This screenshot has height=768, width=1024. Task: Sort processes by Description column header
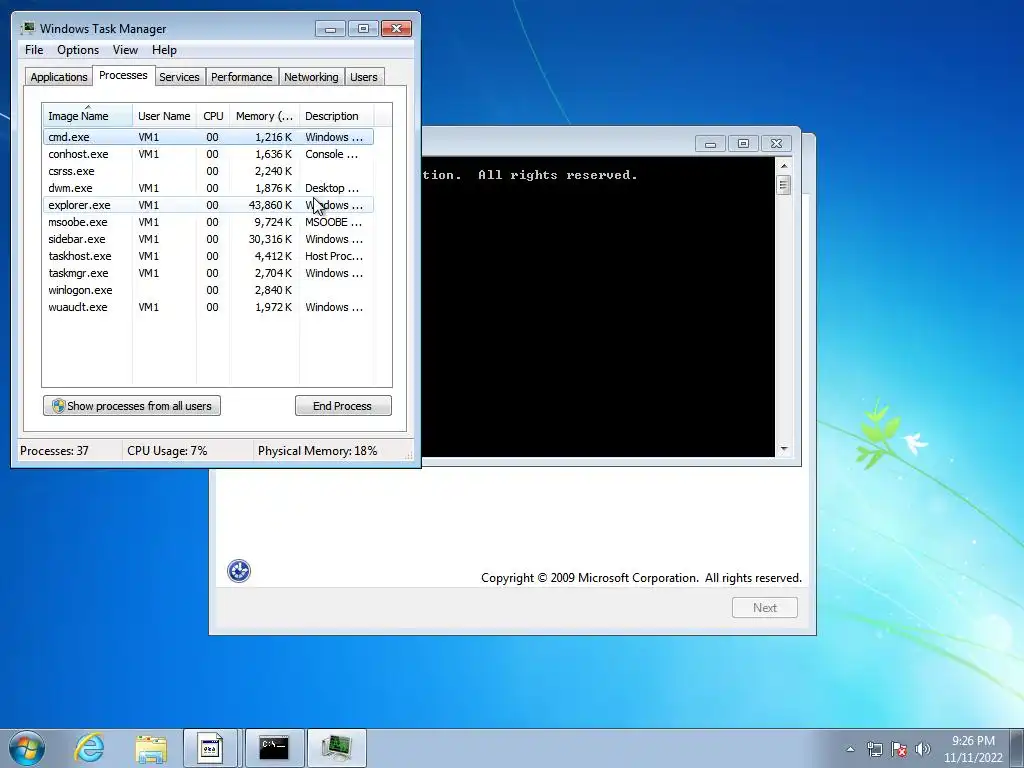tap(336, 116)
